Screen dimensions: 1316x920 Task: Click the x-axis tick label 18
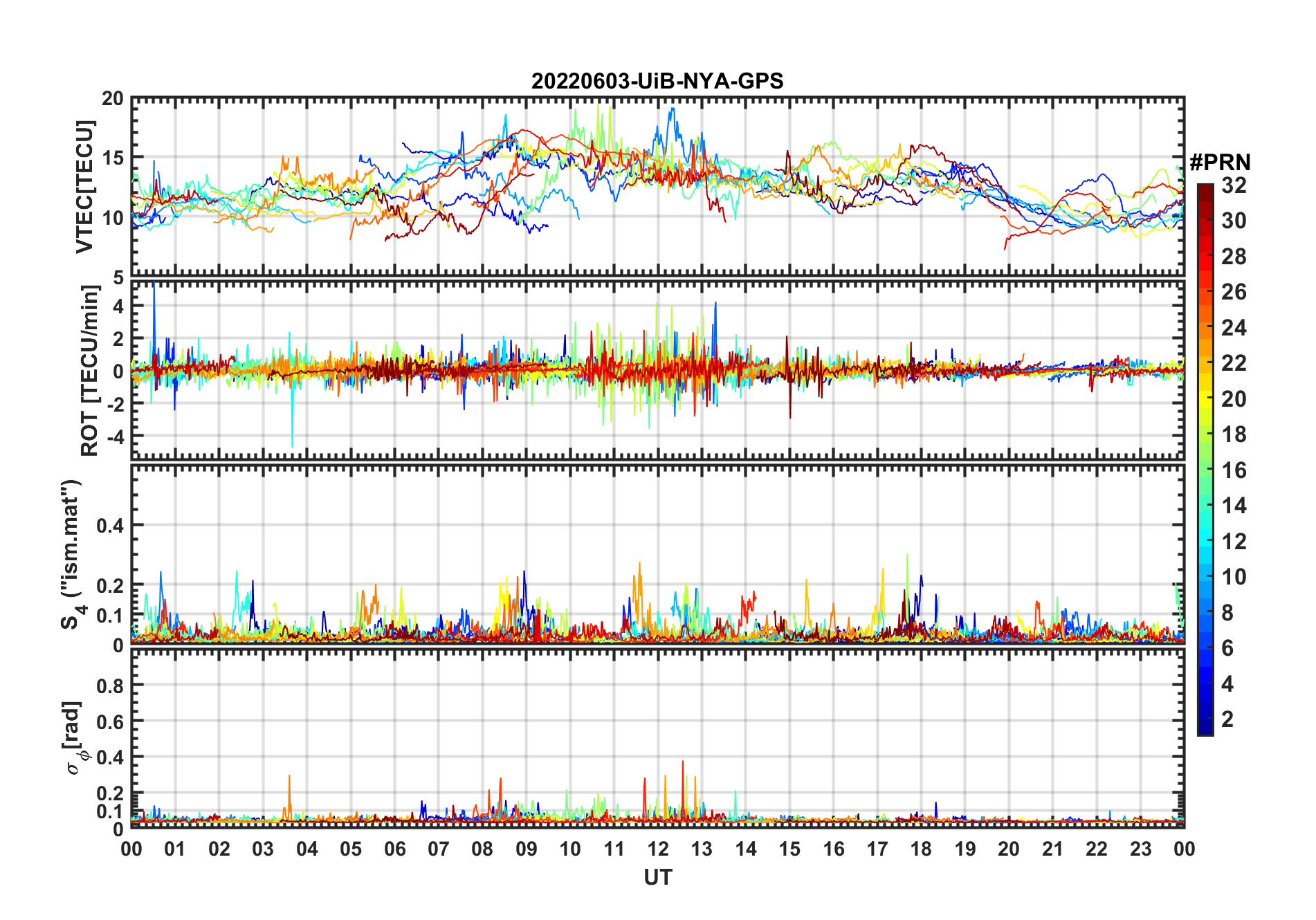[921, 849]
